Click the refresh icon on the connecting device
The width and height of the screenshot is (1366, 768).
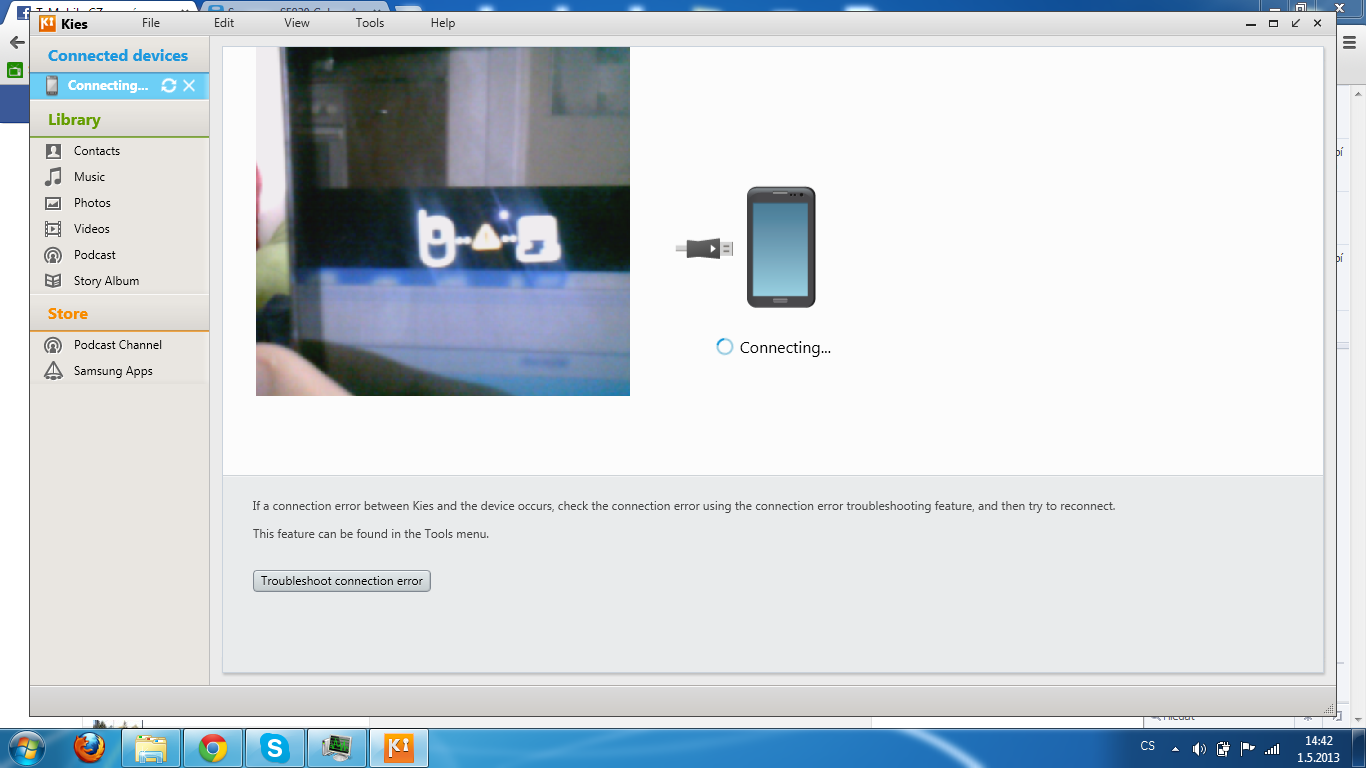pos(169,86)
